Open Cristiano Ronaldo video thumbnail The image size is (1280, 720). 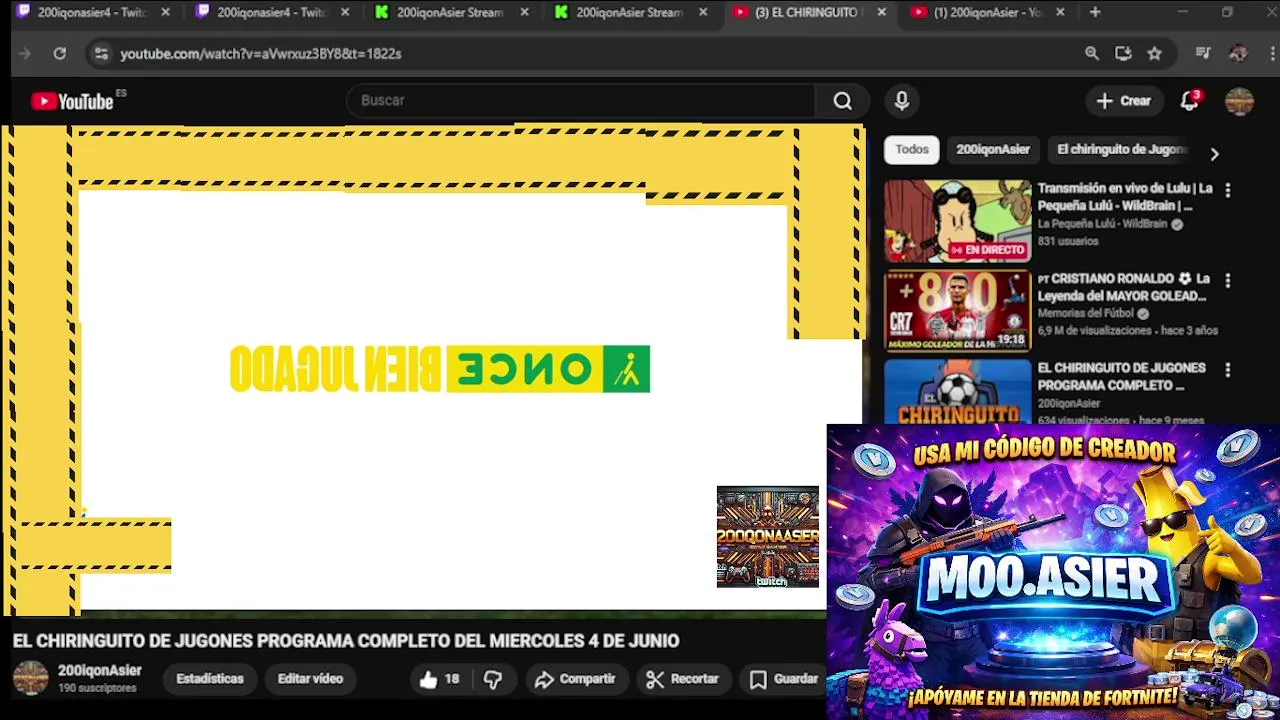[957, 311]
